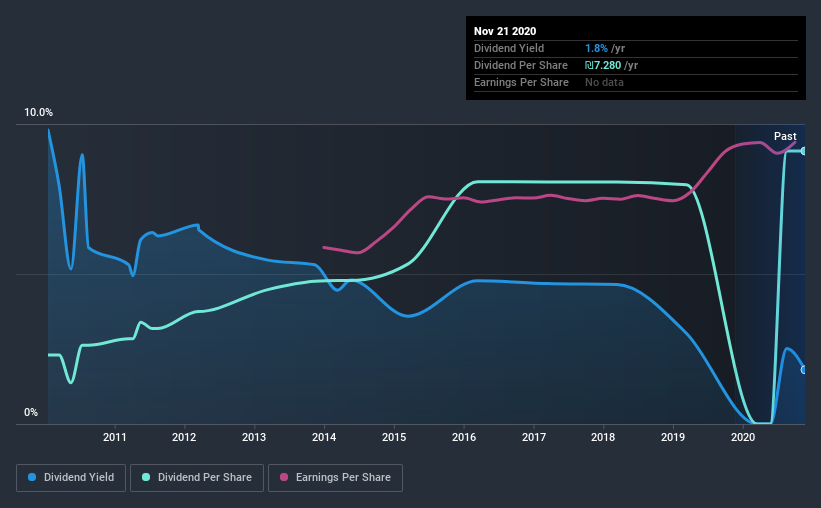Select the 2012 x-axis label
Viewport: 821px width, 508px height.
click(184, 437)
